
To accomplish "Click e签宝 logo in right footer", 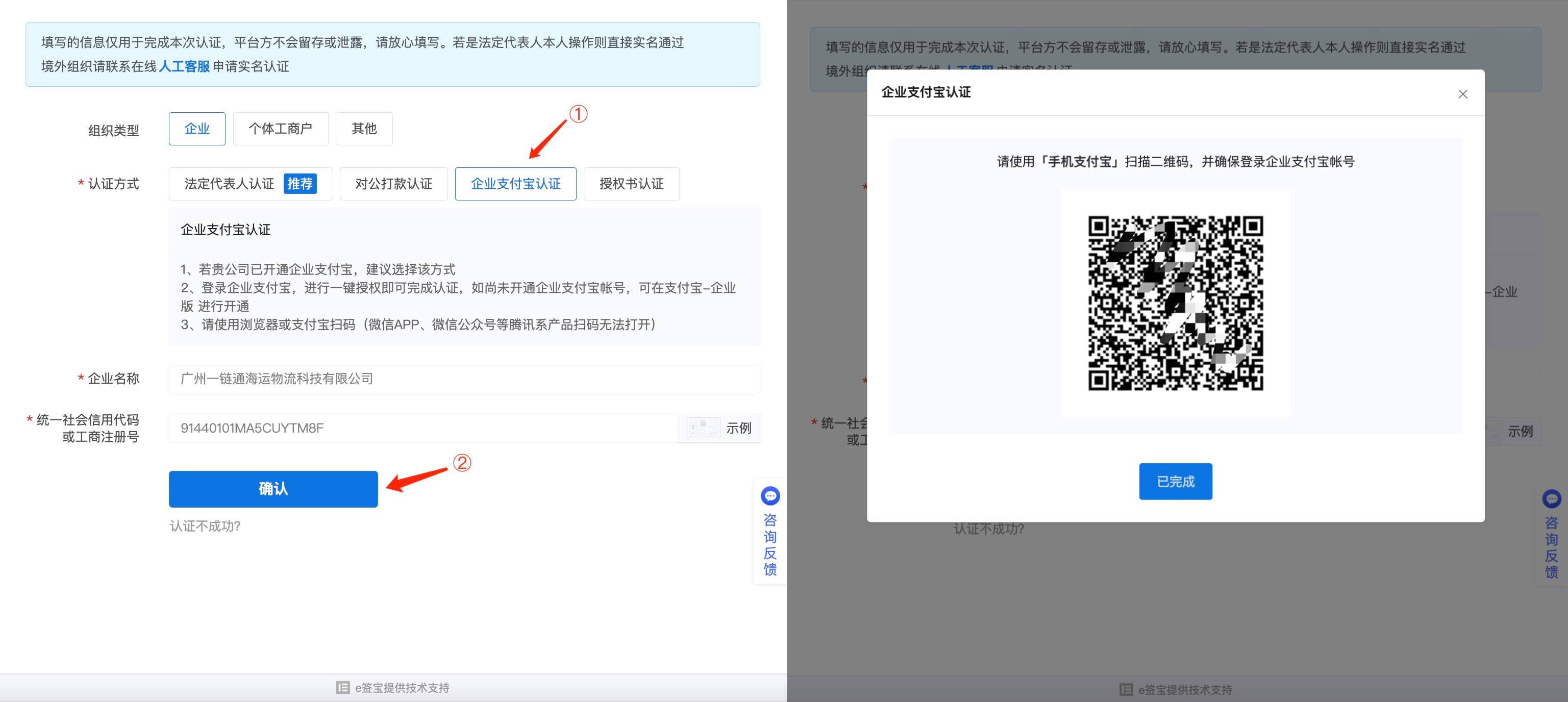I will pos(1126,690).
